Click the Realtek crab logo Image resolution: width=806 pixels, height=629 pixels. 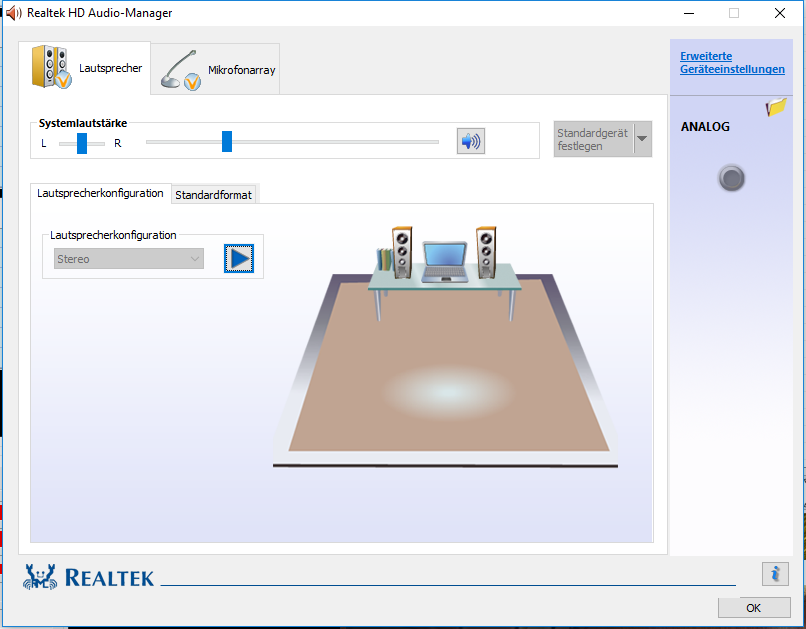tap(40, 577)
